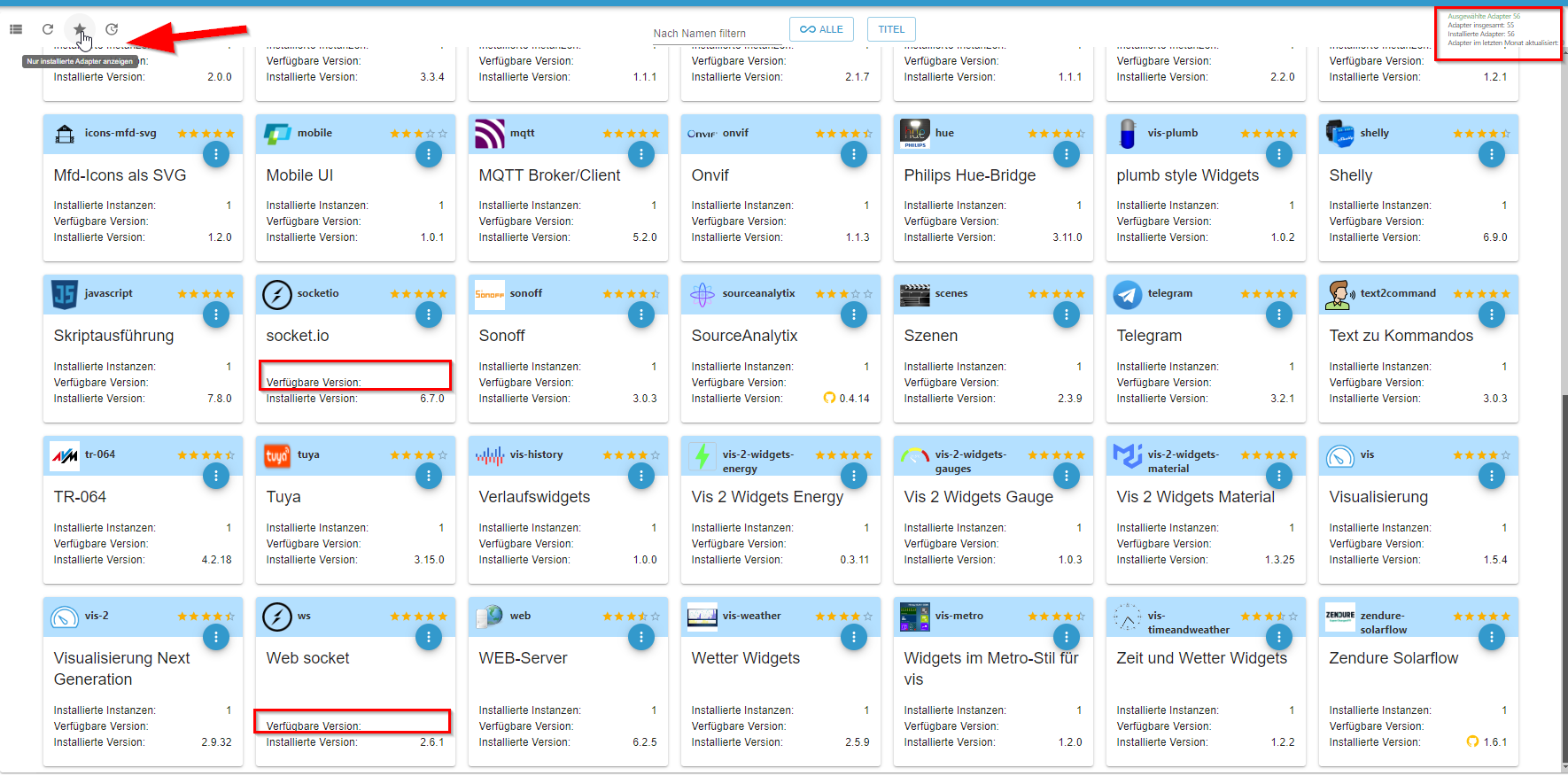Screen dimensions: 1568x776
Task: Open the Zendure Solarflow options menu
Action: point(1492,637)
